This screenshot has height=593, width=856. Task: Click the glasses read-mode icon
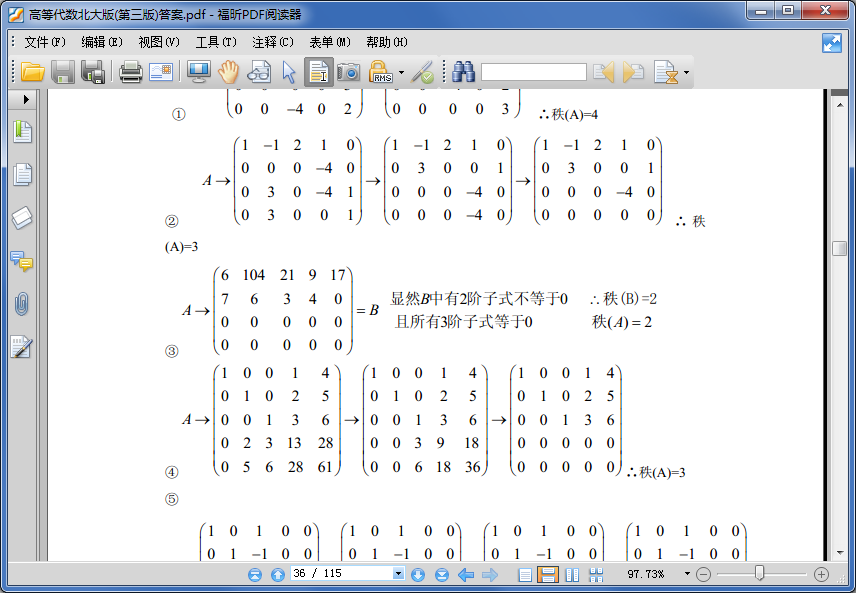pos(259,72)
